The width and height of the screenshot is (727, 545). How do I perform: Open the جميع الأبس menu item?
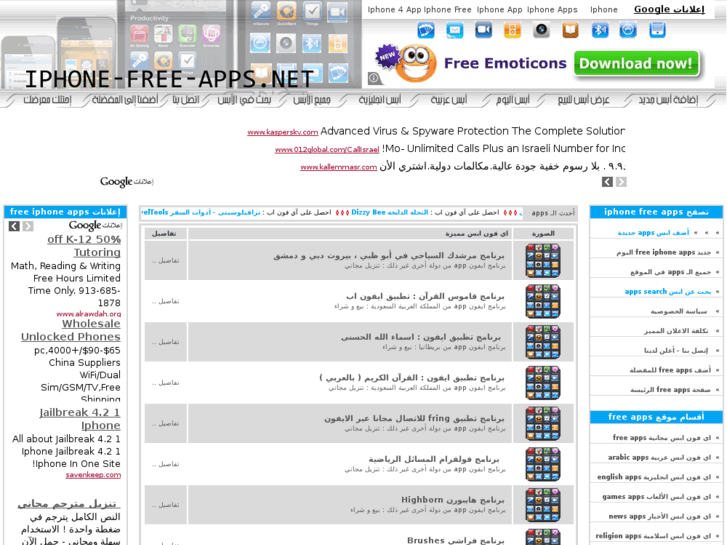(312, 100)
